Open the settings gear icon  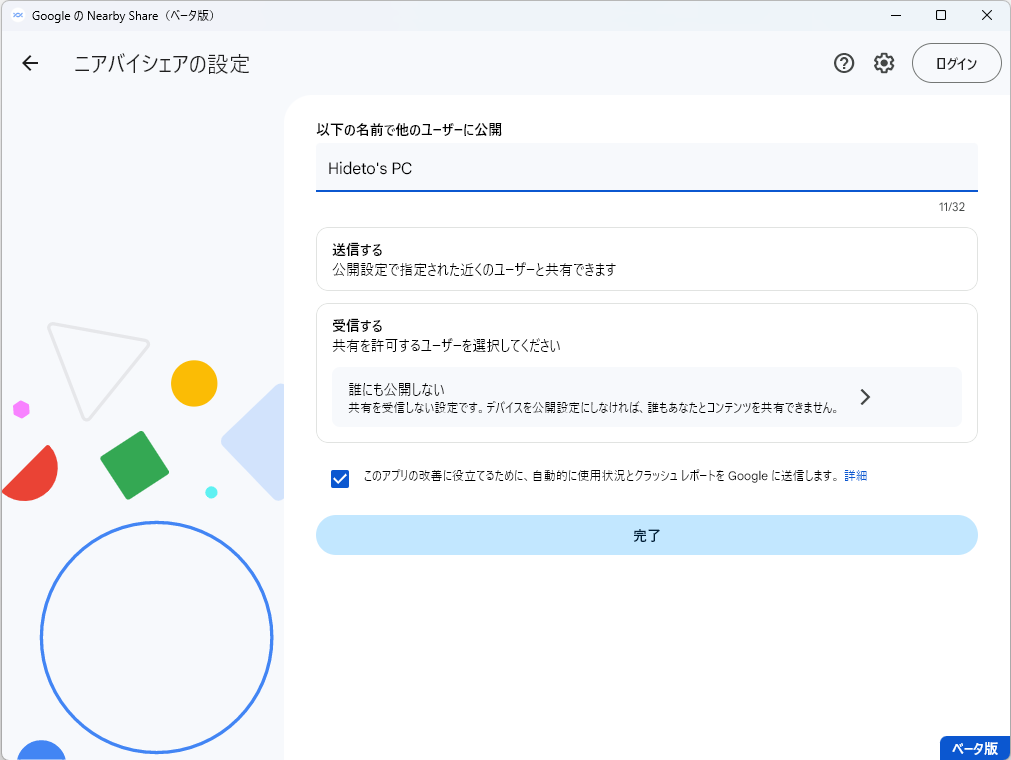pos(883,63)
